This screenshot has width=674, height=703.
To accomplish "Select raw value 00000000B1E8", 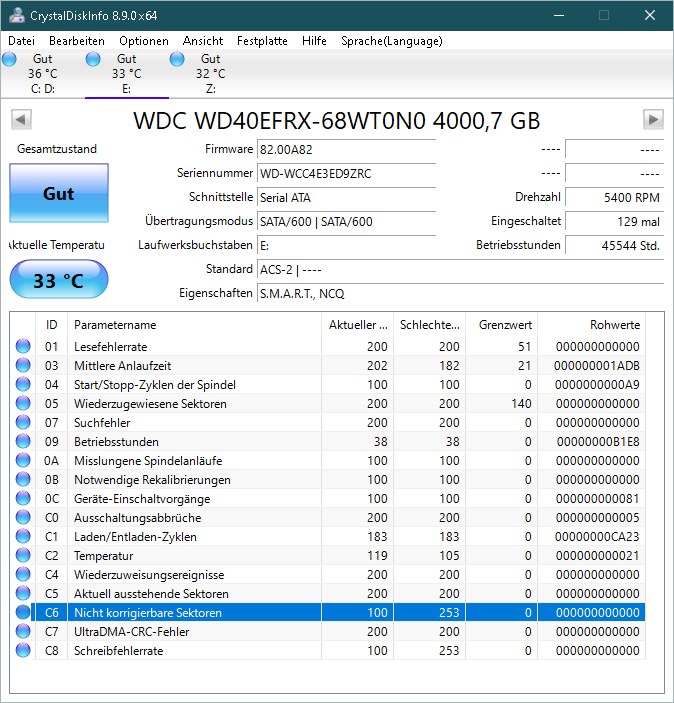I will 598,442.
